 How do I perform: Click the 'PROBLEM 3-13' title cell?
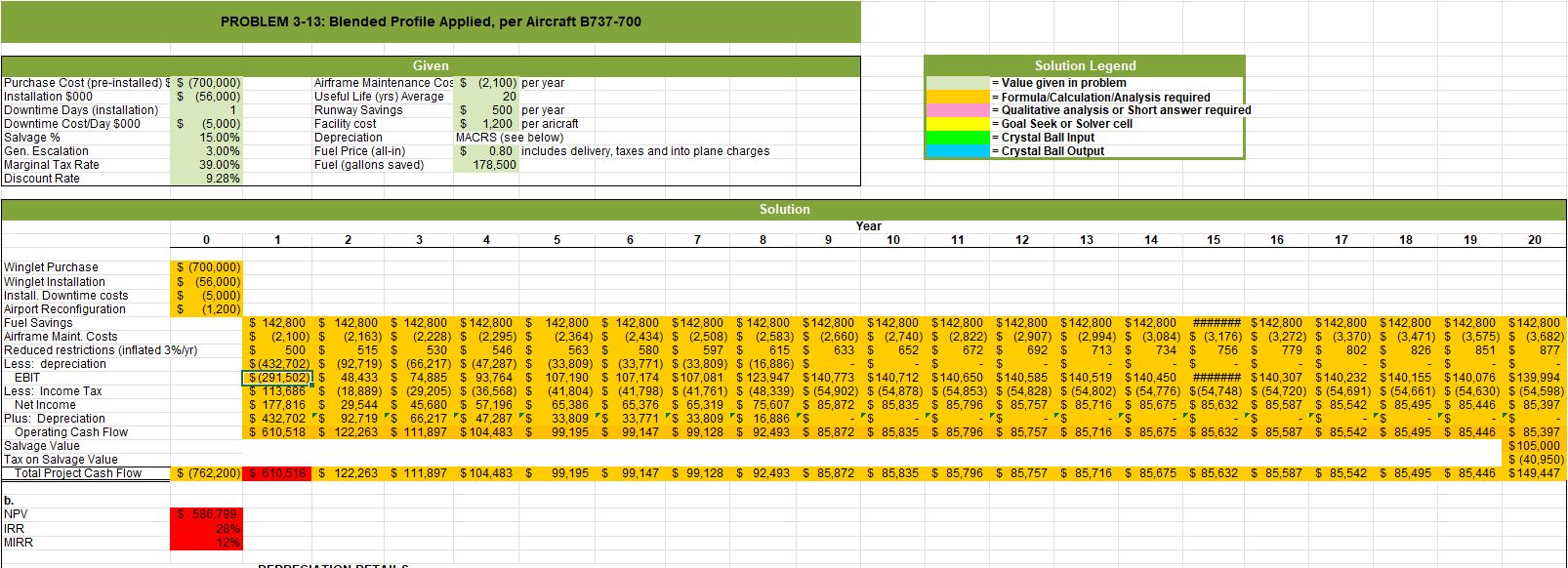click(x=431, y=21)
